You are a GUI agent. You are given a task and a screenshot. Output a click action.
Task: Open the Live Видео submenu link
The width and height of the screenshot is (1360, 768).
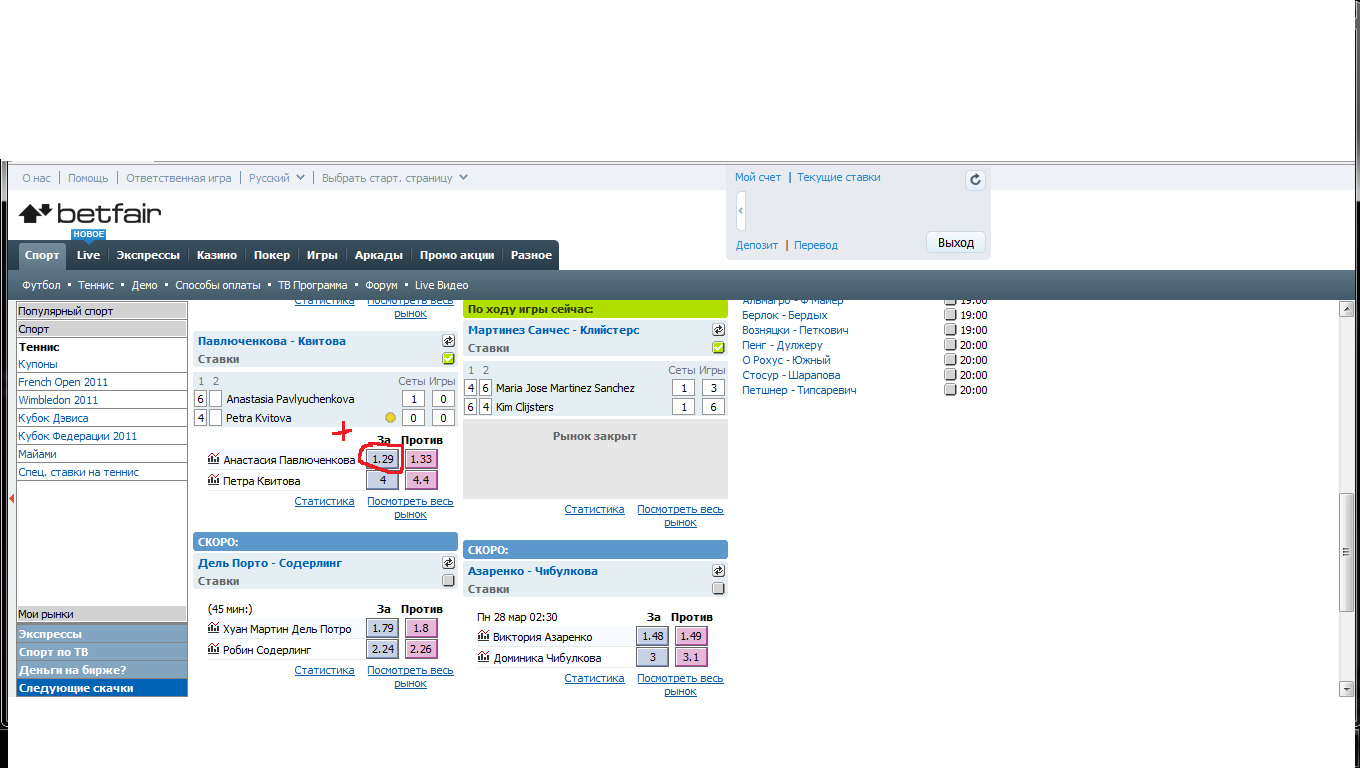point(441,285)
